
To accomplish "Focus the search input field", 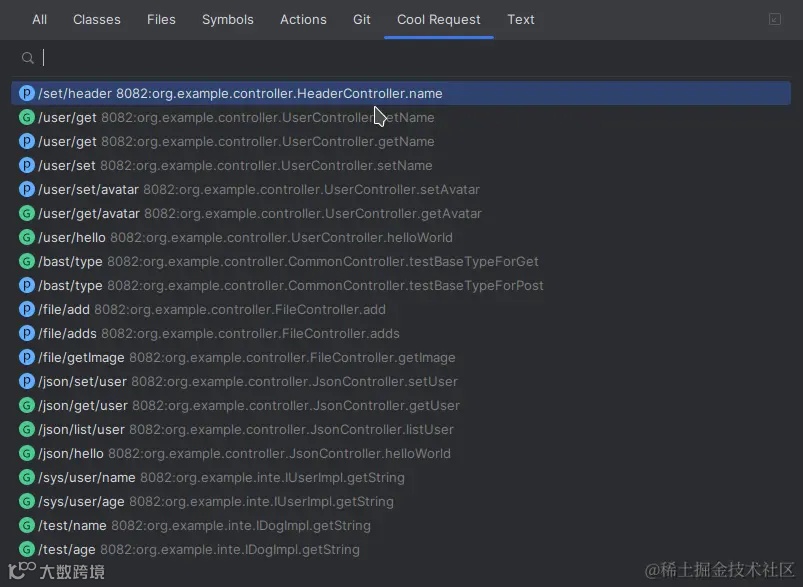I will (400, 58).
